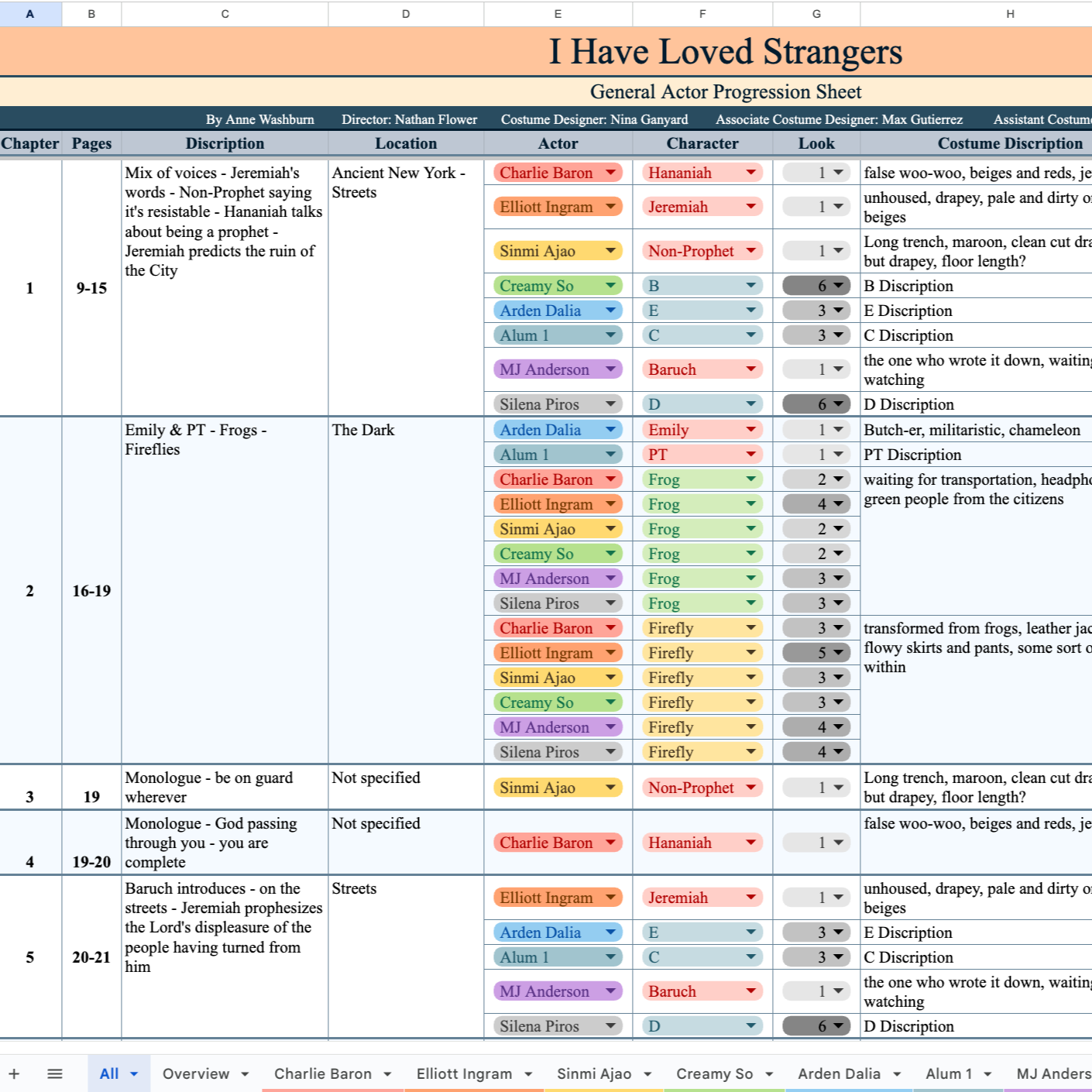The image size is (1092, 1092).
Task: Select 'Monologue - be on guard wherever' cell
Action: [225, 787]
